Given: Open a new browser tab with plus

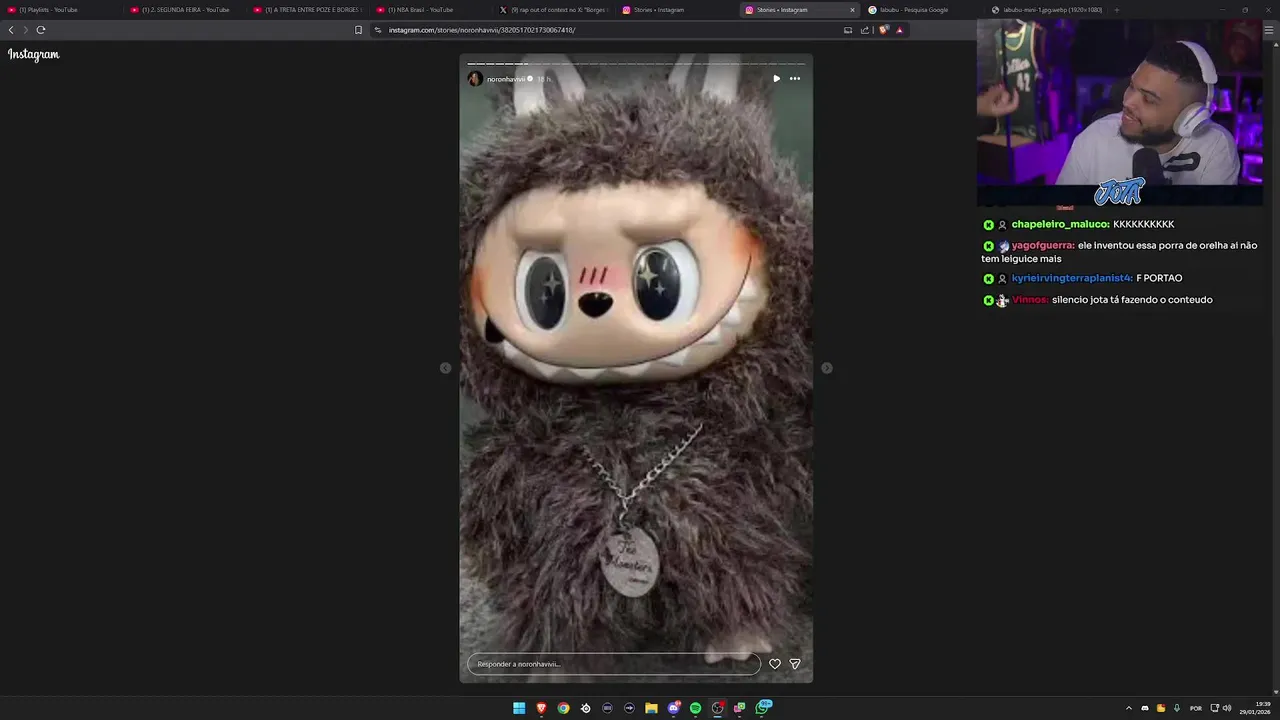Looking at the screenshot, I should (x=1117, y=10).
